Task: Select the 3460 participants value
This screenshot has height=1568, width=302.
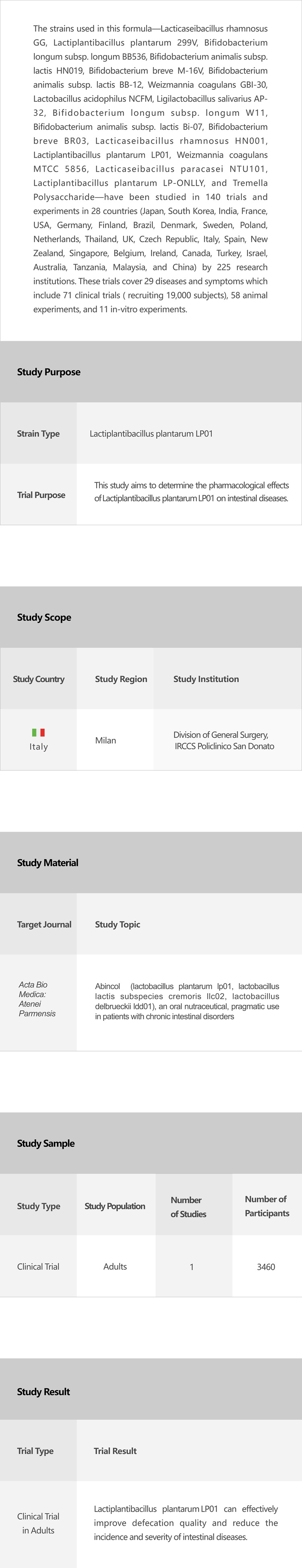Action: (265, 1267)
